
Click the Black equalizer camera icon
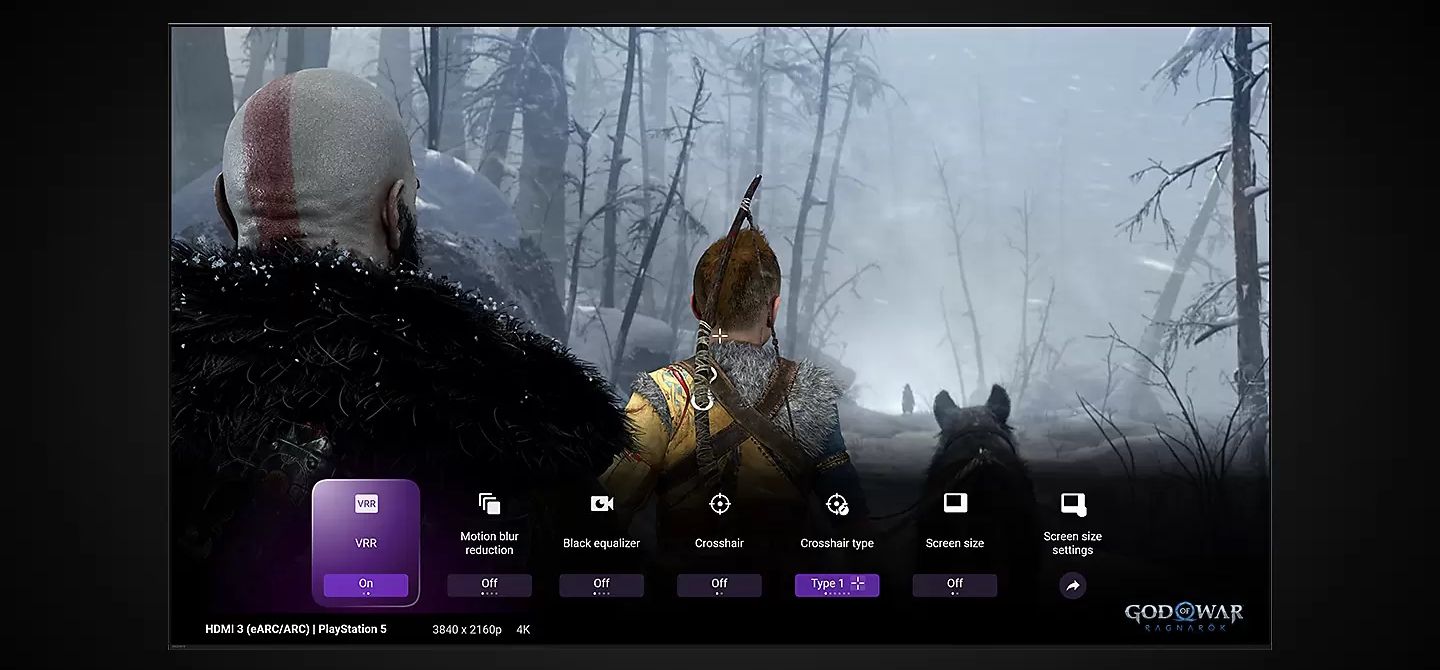pyautogui.click(x=601, y=503)
